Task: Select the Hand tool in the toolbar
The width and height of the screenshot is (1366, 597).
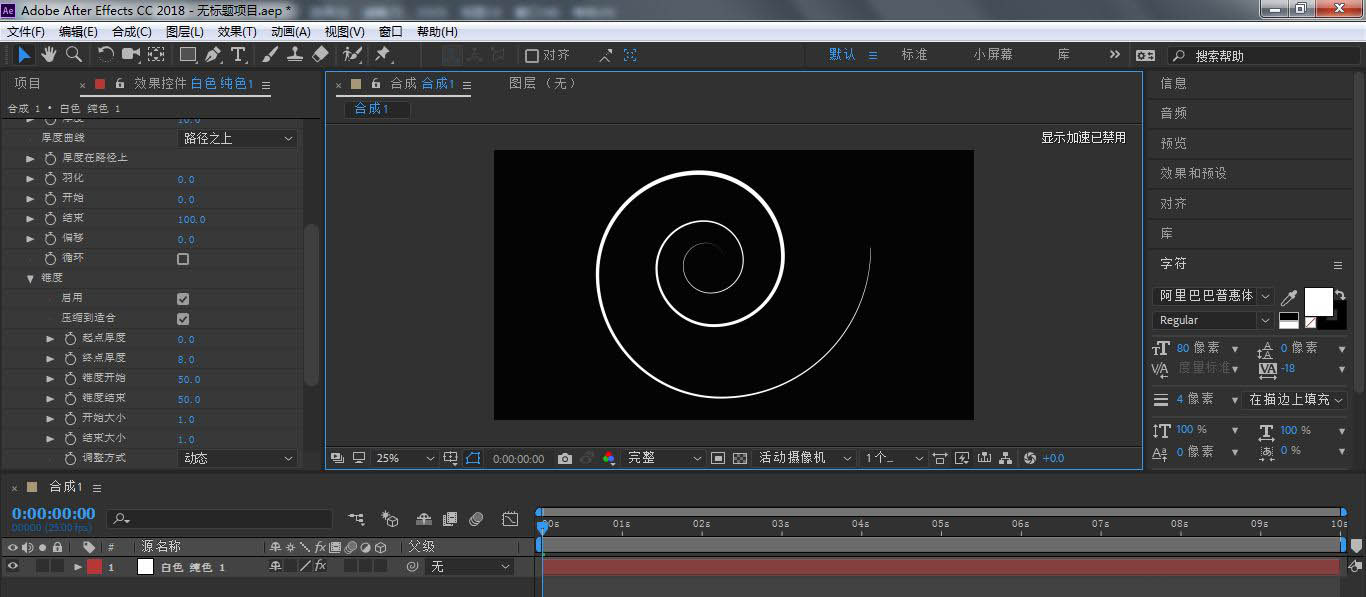Action: coord(48,55)
